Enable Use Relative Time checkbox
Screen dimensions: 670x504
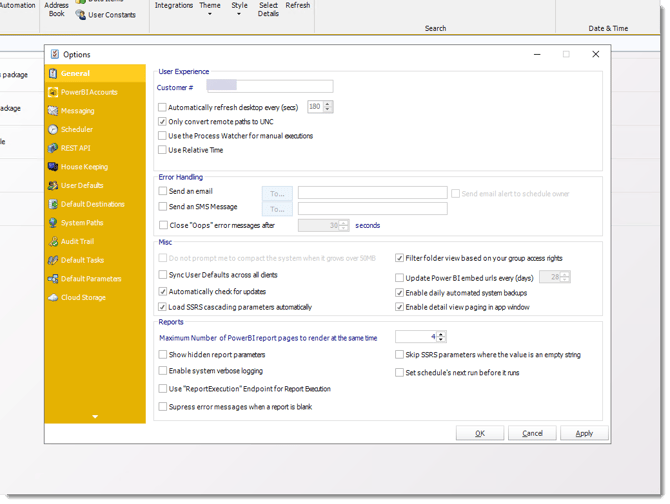(x=162, y=150)
